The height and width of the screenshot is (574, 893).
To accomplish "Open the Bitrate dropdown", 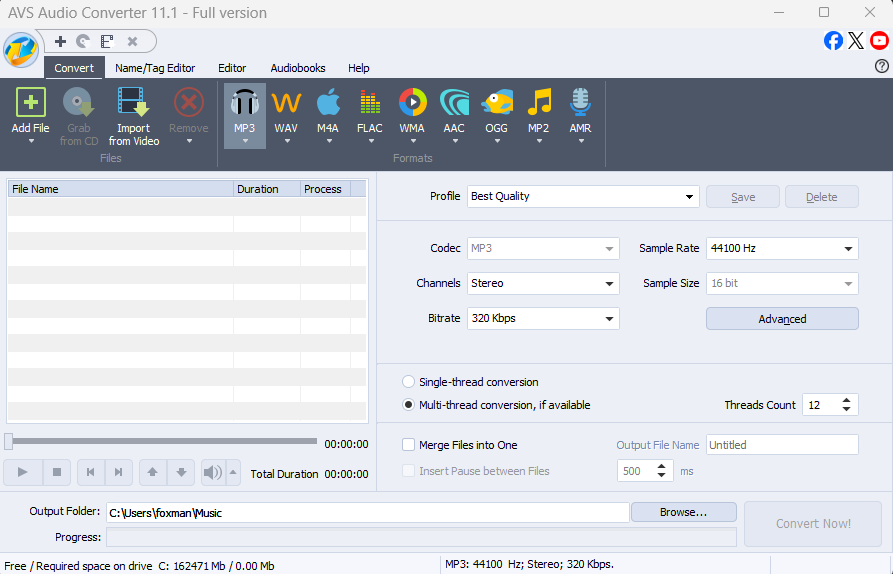I will [543, 318].
